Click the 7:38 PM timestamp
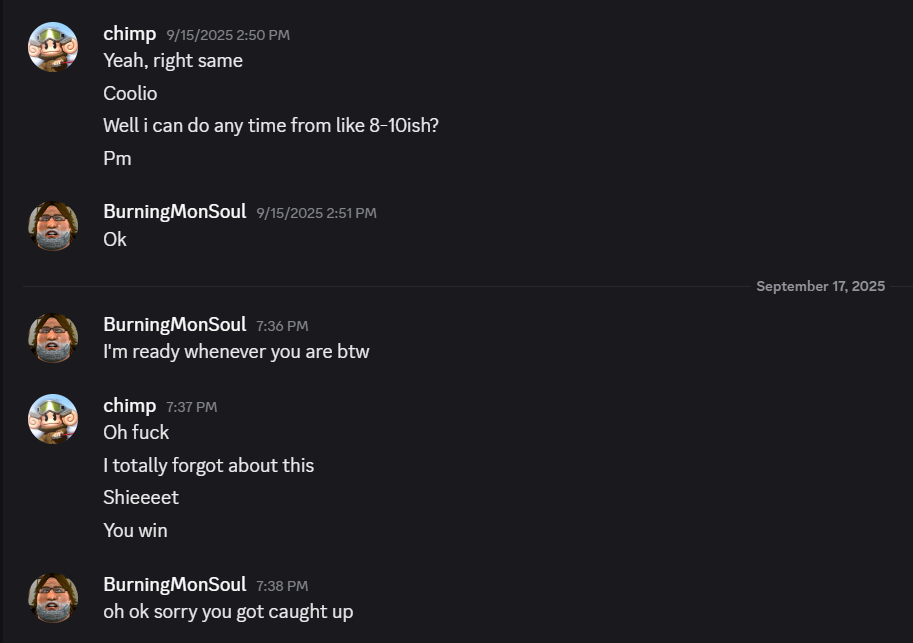Screen dimensions: 913x643 tap(282, 586)
